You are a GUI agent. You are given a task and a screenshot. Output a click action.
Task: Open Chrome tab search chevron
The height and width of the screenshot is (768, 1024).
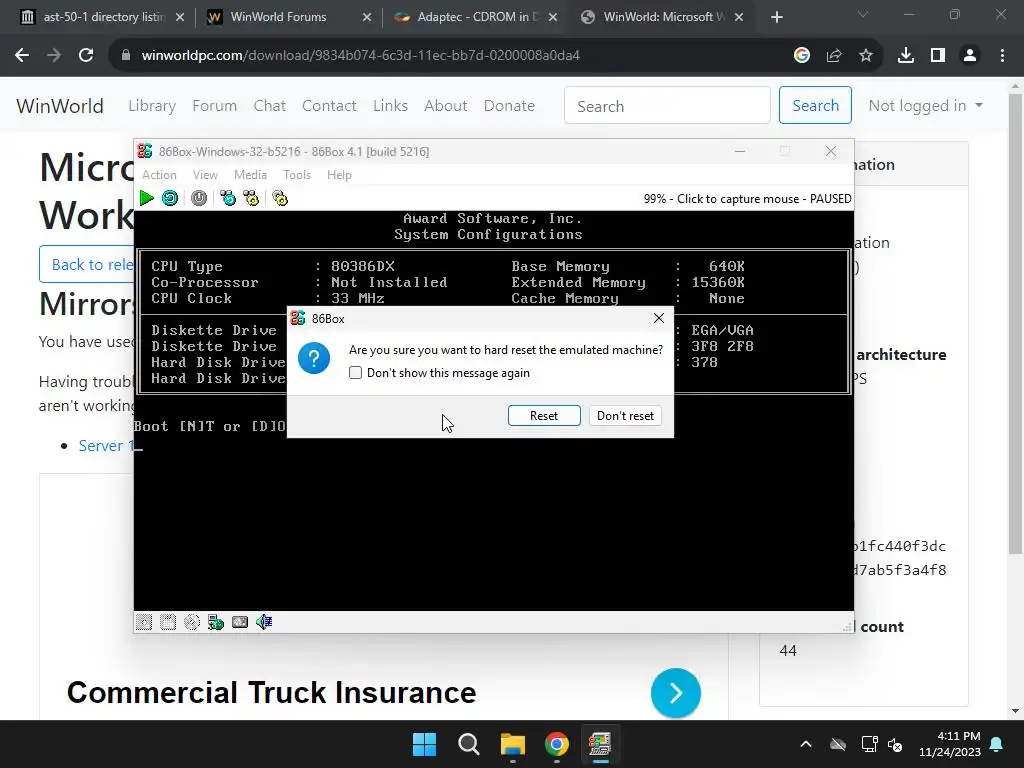coord(863,14)
